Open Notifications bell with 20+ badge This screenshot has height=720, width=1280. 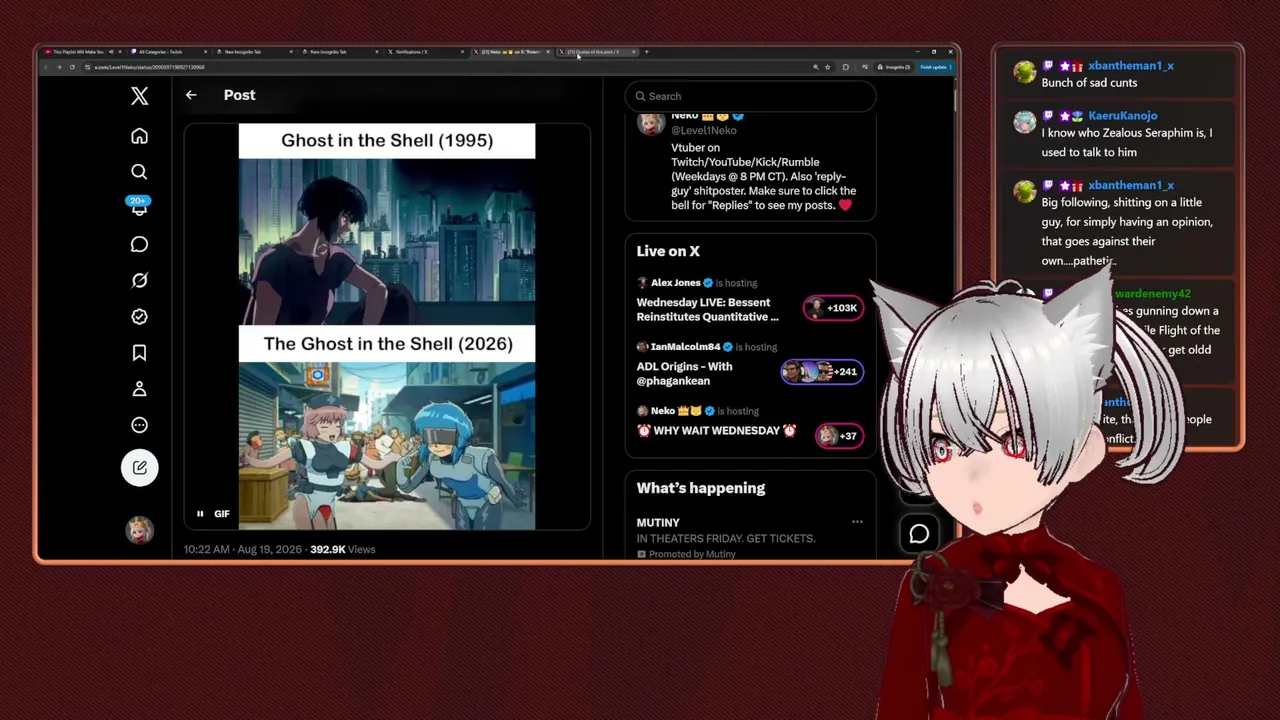click(139, 206)
